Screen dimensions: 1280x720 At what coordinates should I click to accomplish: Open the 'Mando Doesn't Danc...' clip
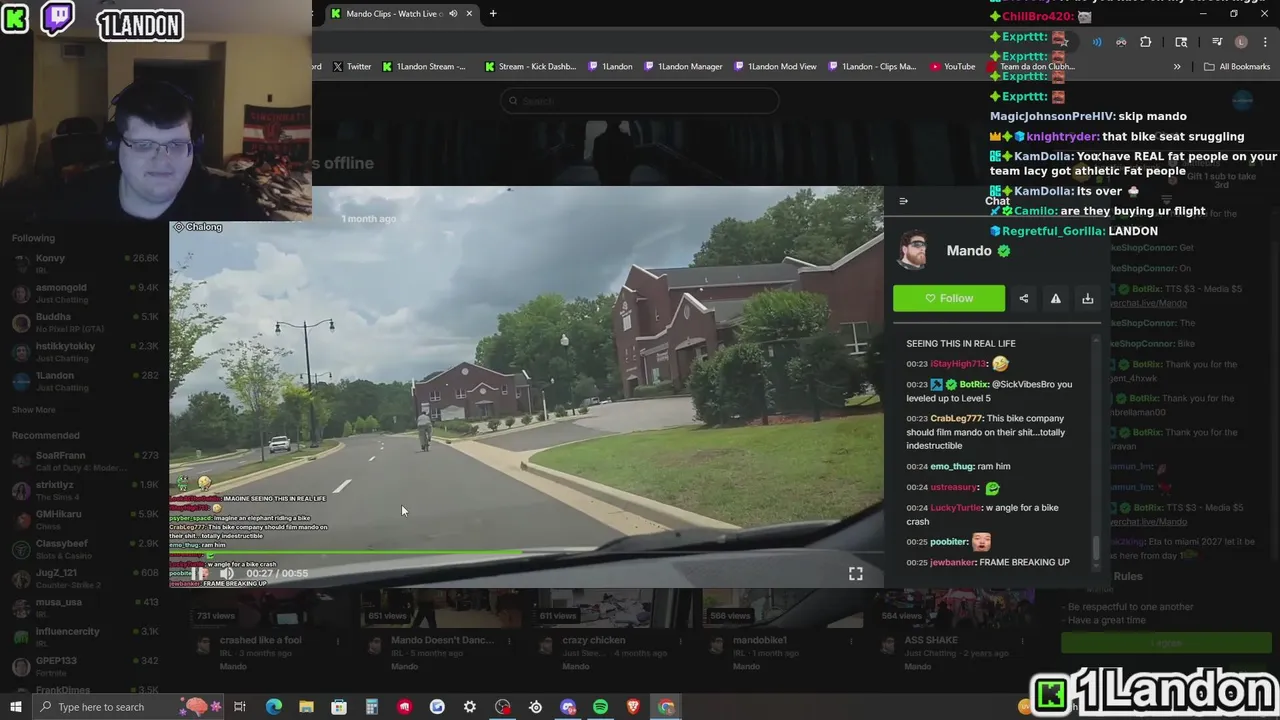(443, 640)
